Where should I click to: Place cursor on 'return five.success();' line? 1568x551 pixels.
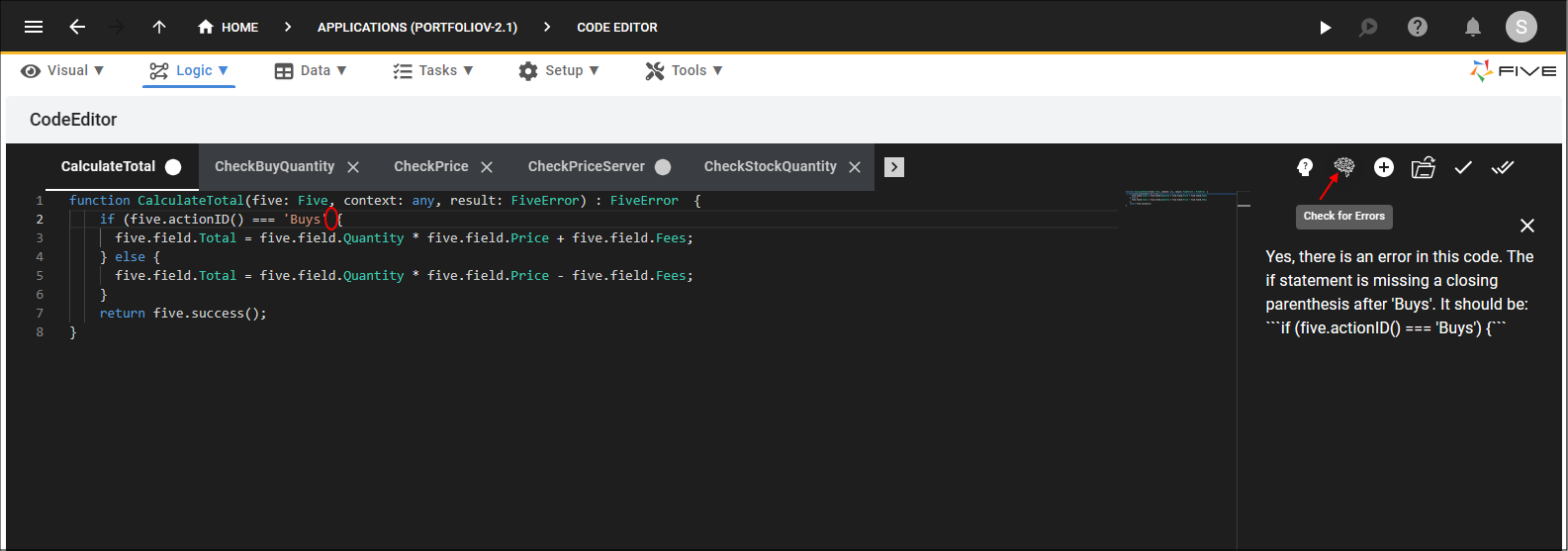click(x=183, y=313)
